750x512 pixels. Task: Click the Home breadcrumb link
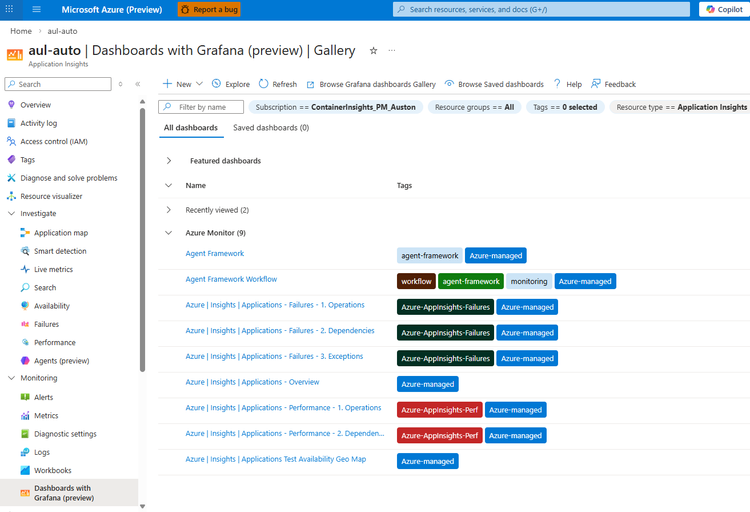click(21, 31)
